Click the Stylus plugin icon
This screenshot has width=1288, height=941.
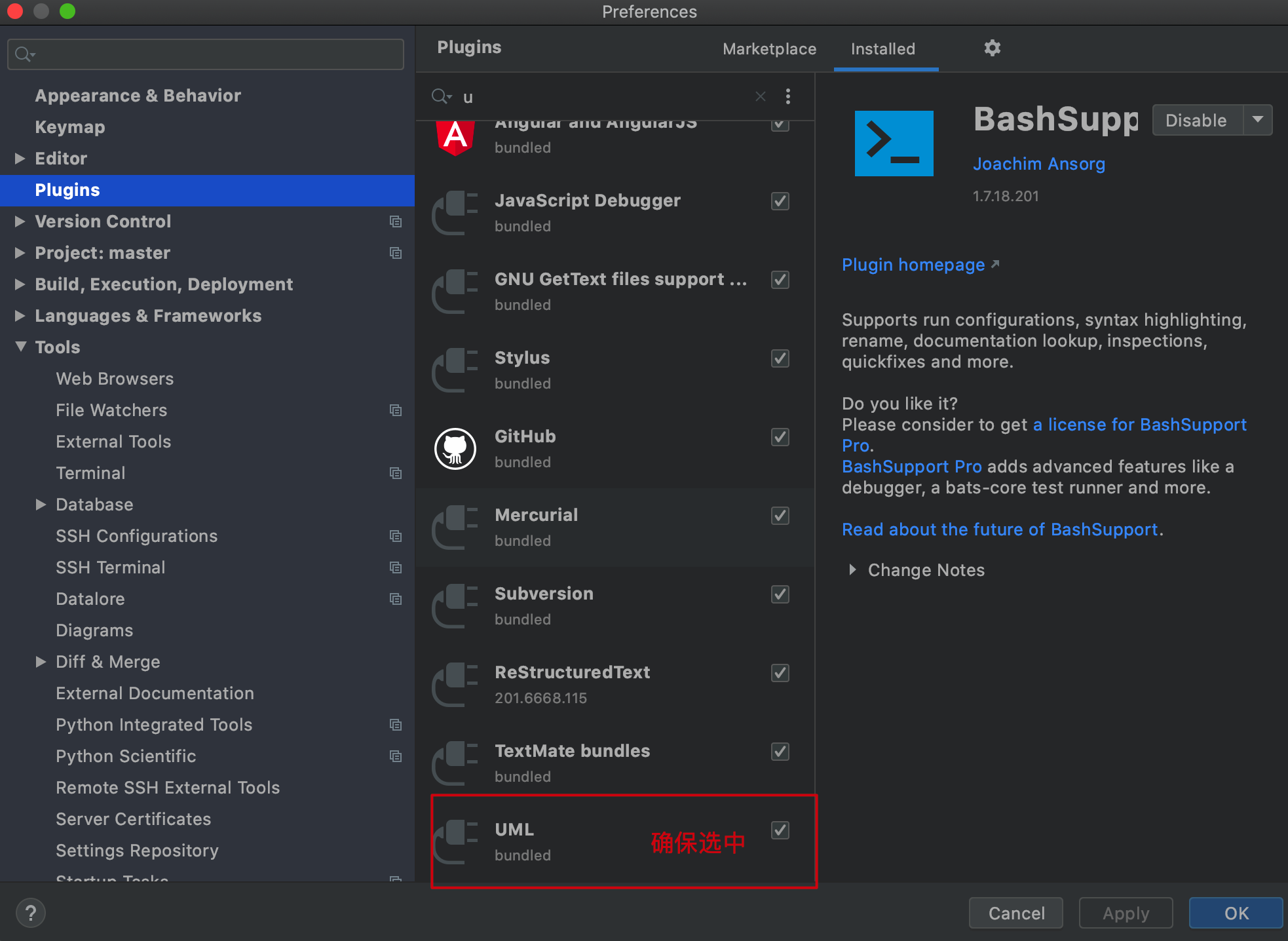455,370
